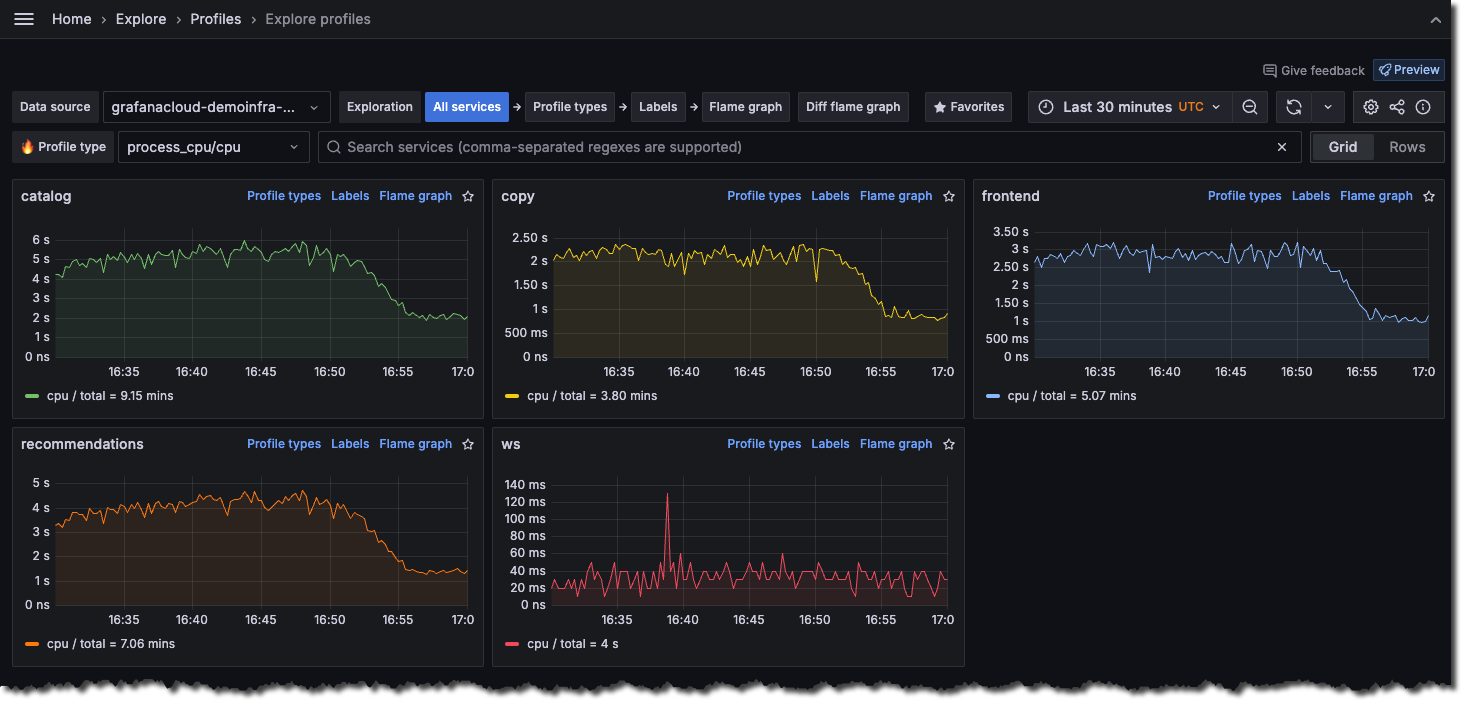
Task: Expand the process_cpu/cpu profile type dropdown
Action: tap(213, 147)
